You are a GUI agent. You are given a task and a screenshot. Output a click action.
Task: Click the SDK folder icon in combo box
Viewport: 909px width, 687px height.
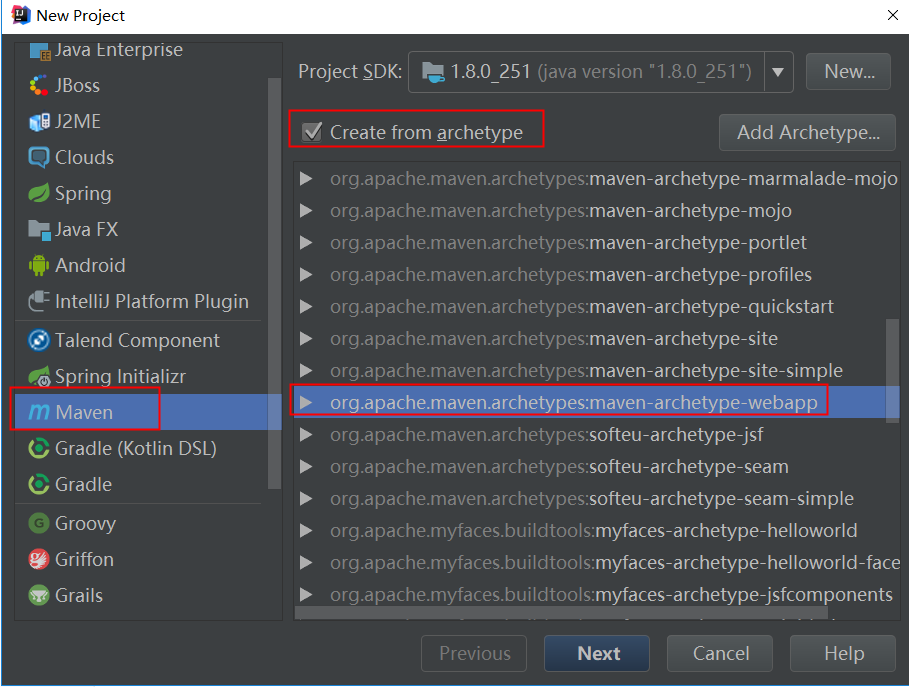coord(433,72)
